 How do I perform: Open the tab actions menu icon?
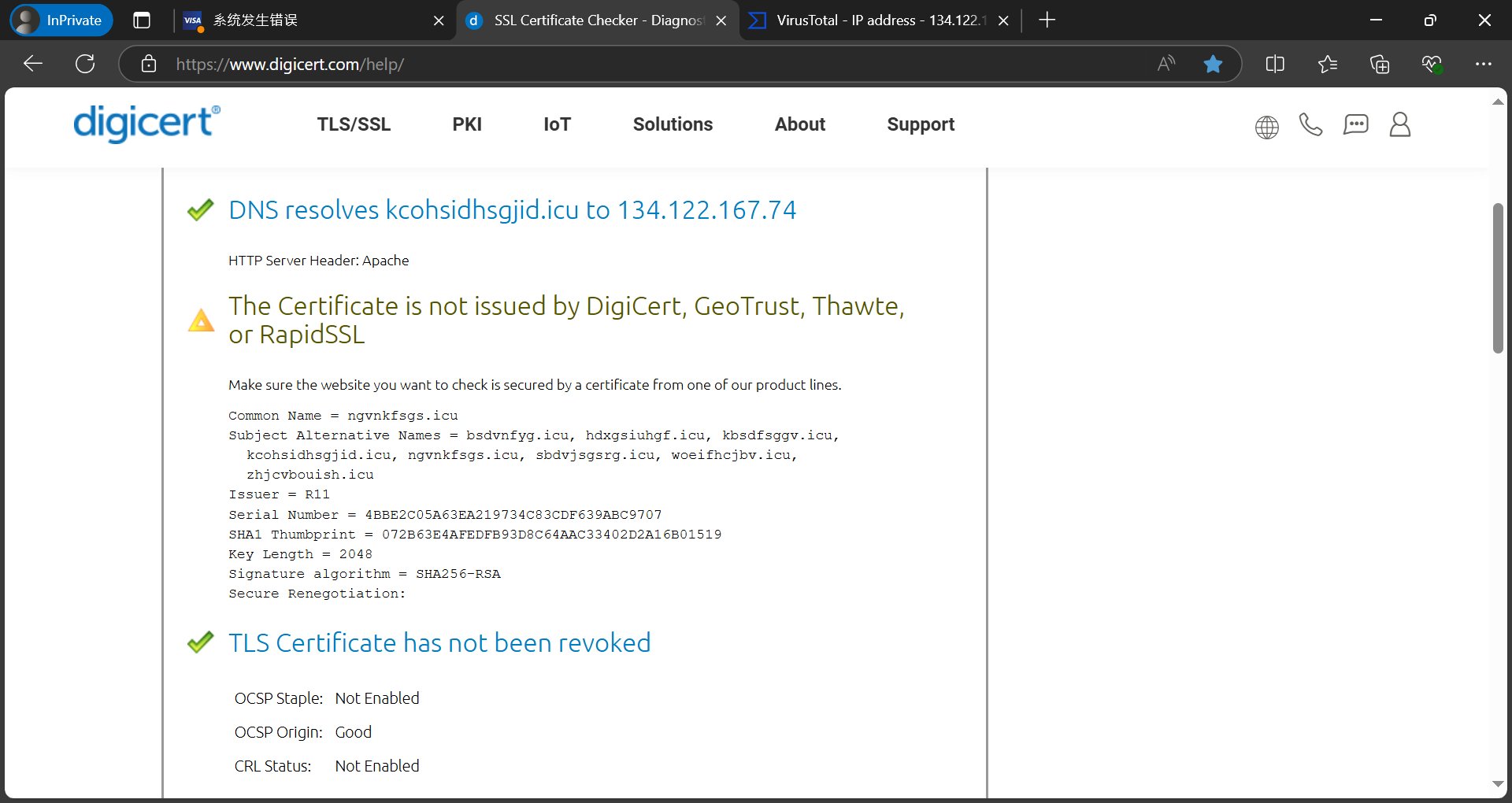pos(142,20)
